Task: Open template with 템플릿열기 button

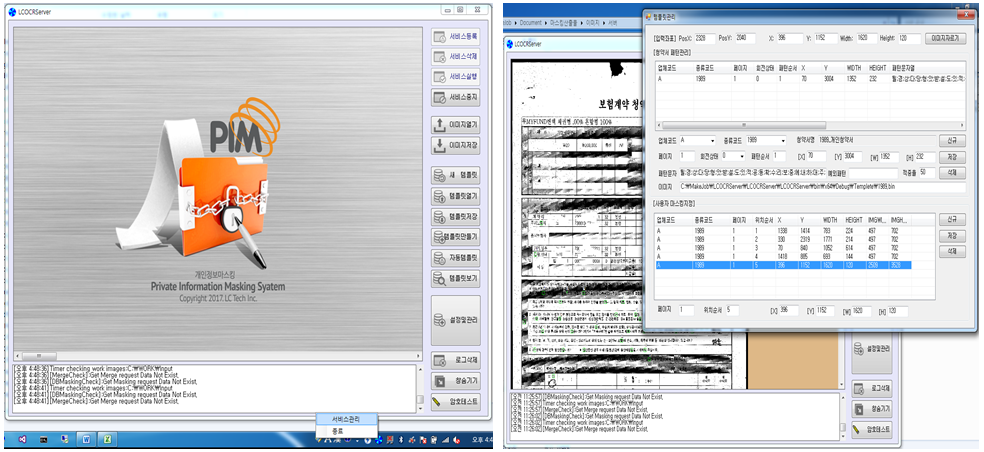Action: (x=456, y=196)
